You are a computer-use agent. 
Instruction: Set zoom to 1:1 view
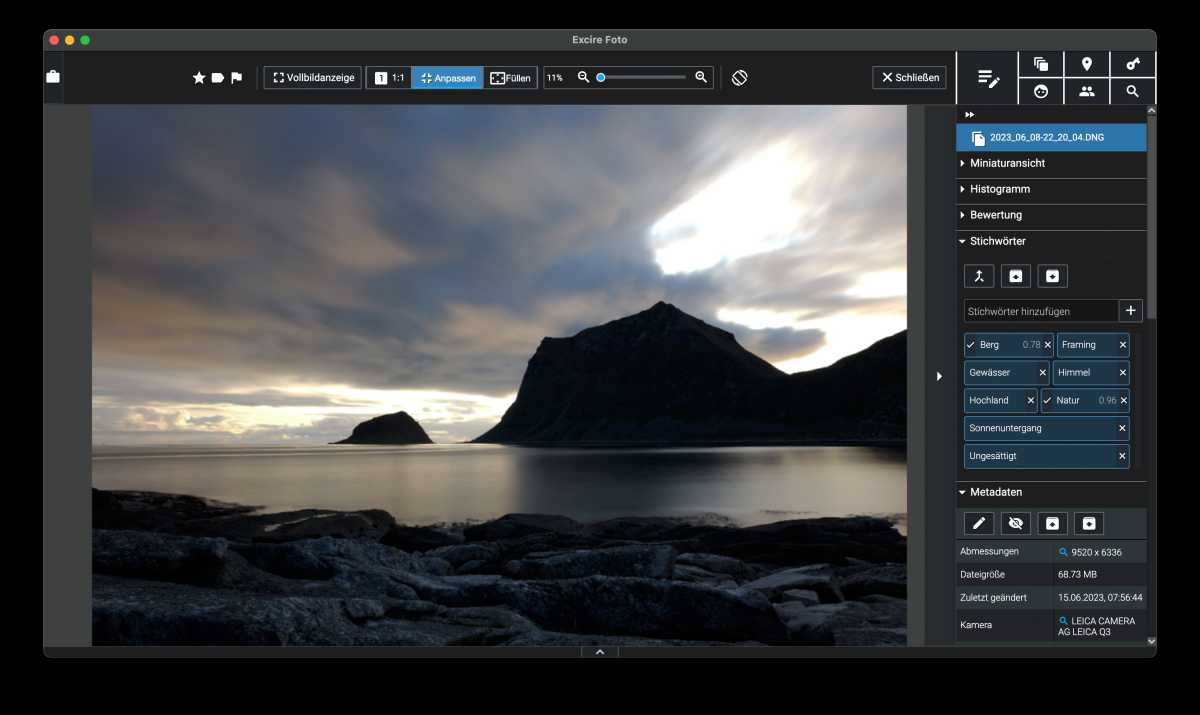(x=389, y=78)
